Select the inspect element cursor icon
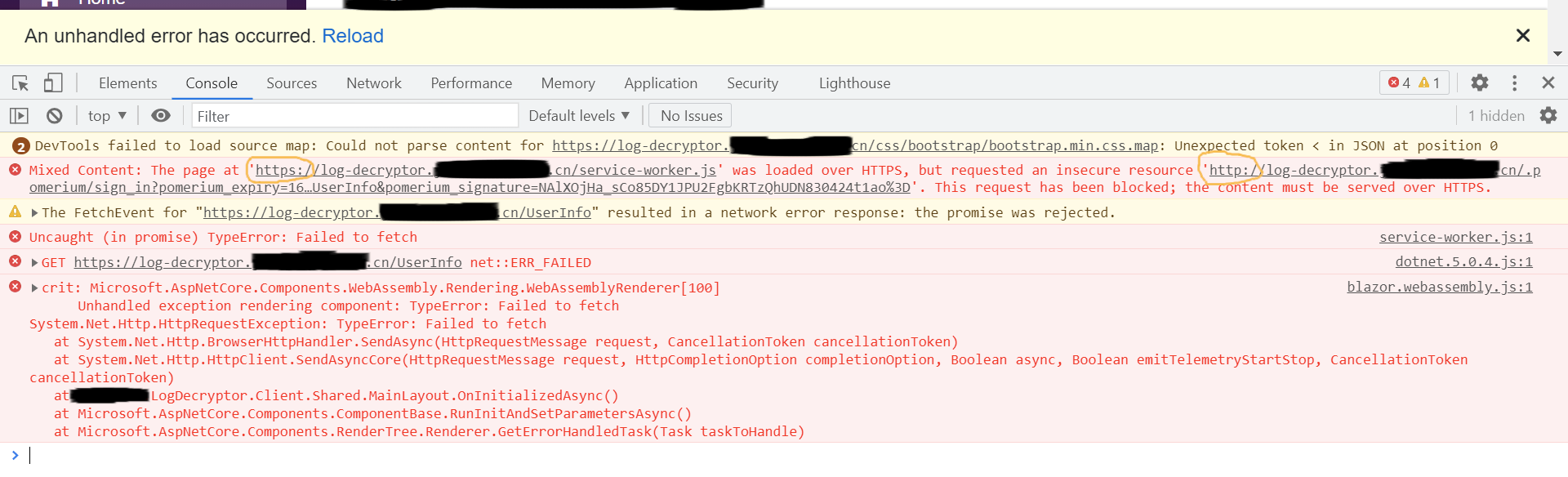The width and height of the screenshot is (1568, 477). pos(20,82)
